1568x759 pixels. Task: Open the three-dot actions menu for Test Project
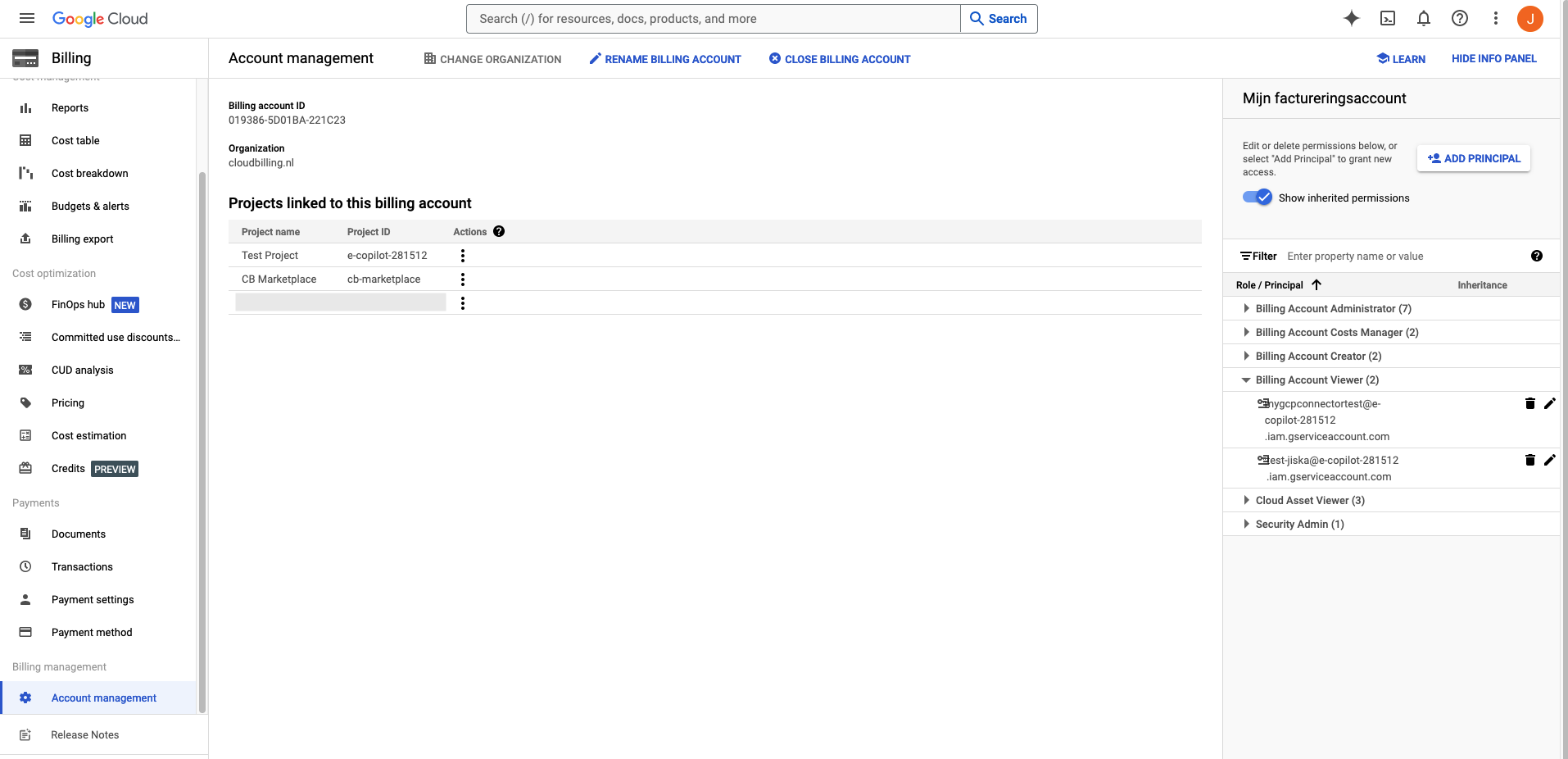click(463, 255)
